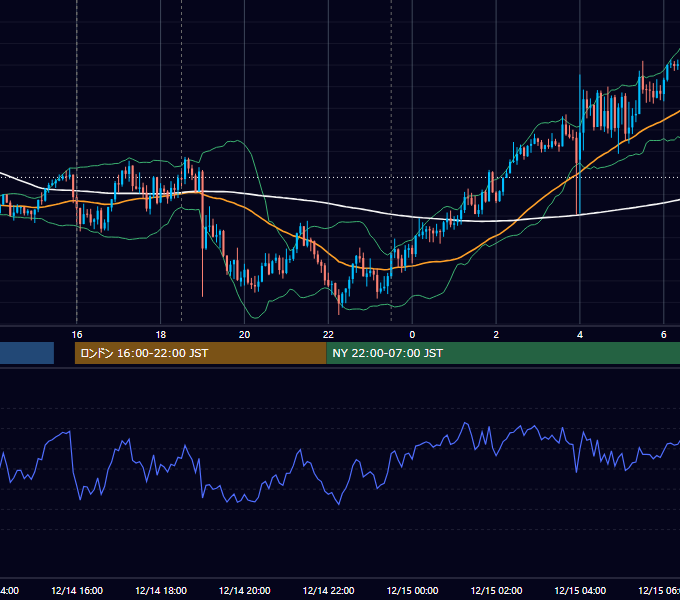Click the 18 hour label on the chart axis
Image resolution: width=680 pixels, height=600 pixels.
(160, 335)
